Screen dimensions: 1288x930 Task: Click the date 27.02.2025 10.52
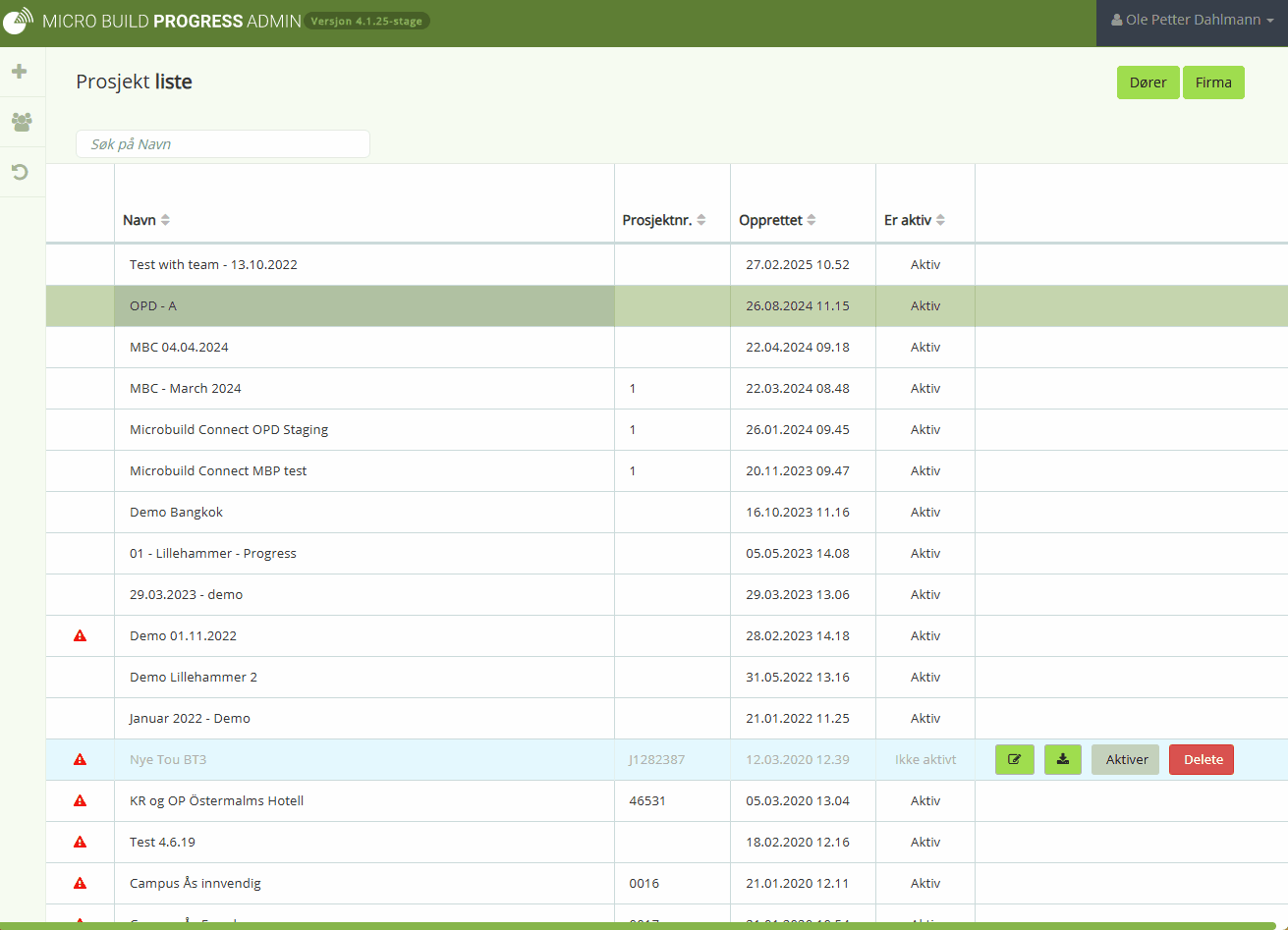pos(798,264)
